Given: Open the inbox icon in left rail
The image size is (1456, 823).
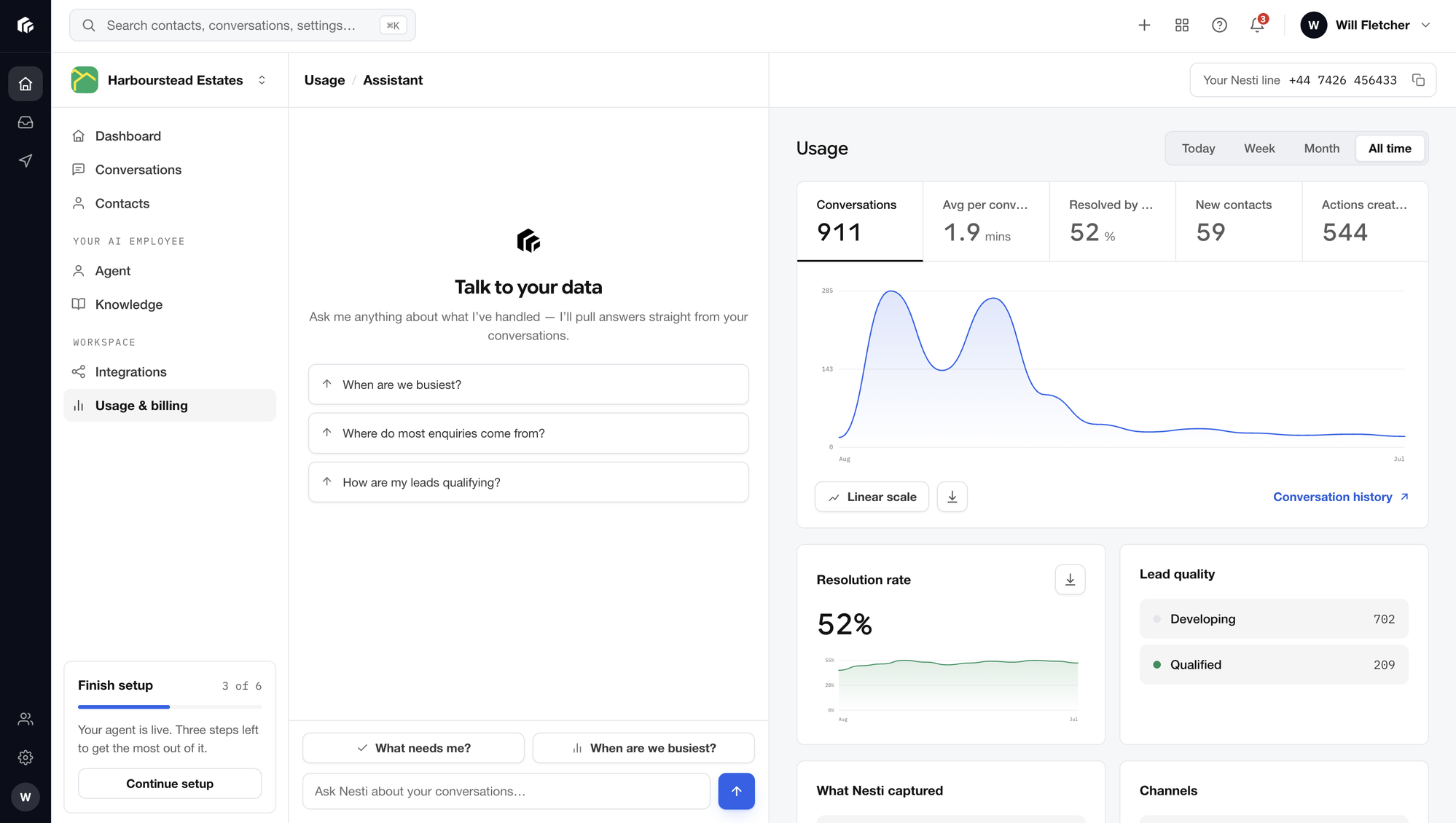Looking at the screenshot, I should pos(26,122).
